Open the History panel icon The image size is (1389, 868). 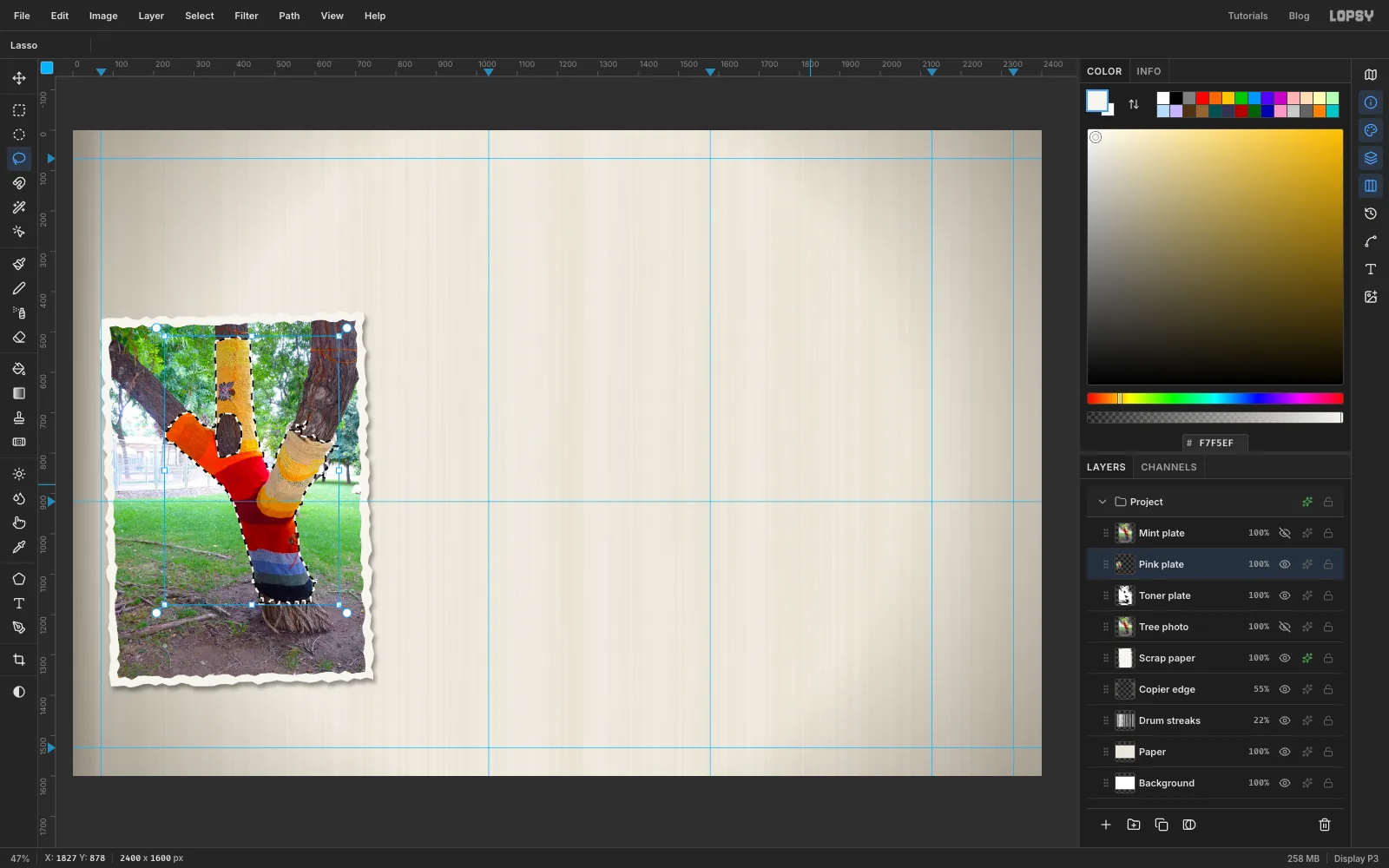[x=1371, y=214]
